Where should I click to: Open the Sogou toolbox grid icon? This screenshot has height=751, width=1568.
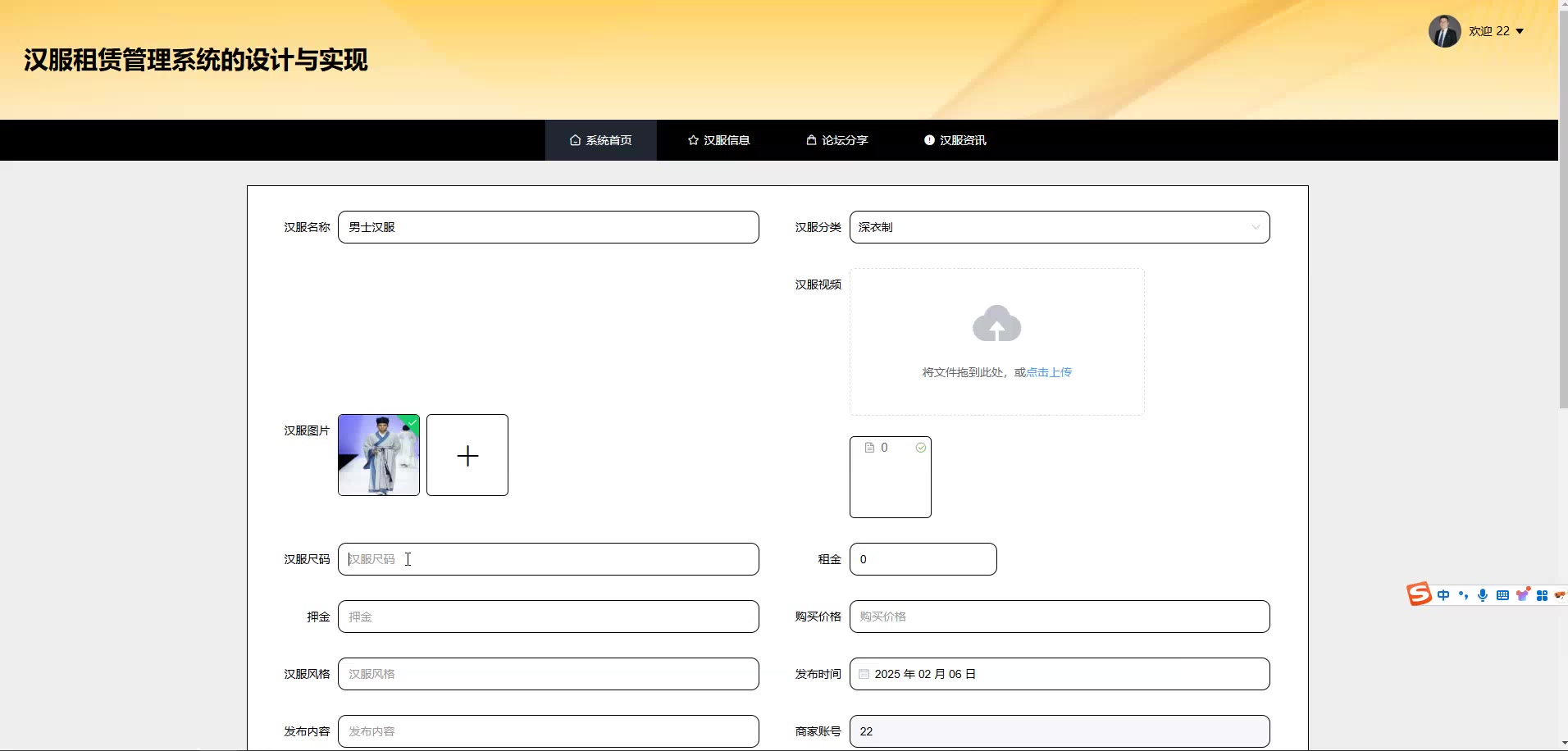tap(1542, 595)
